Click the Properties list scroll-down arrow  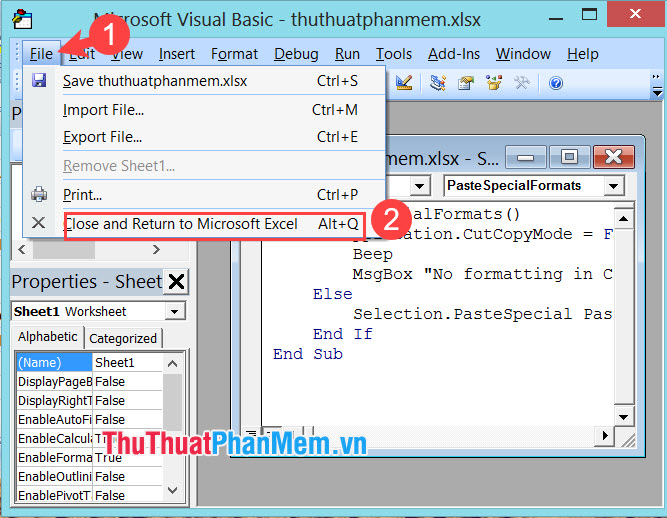[172, 490]
